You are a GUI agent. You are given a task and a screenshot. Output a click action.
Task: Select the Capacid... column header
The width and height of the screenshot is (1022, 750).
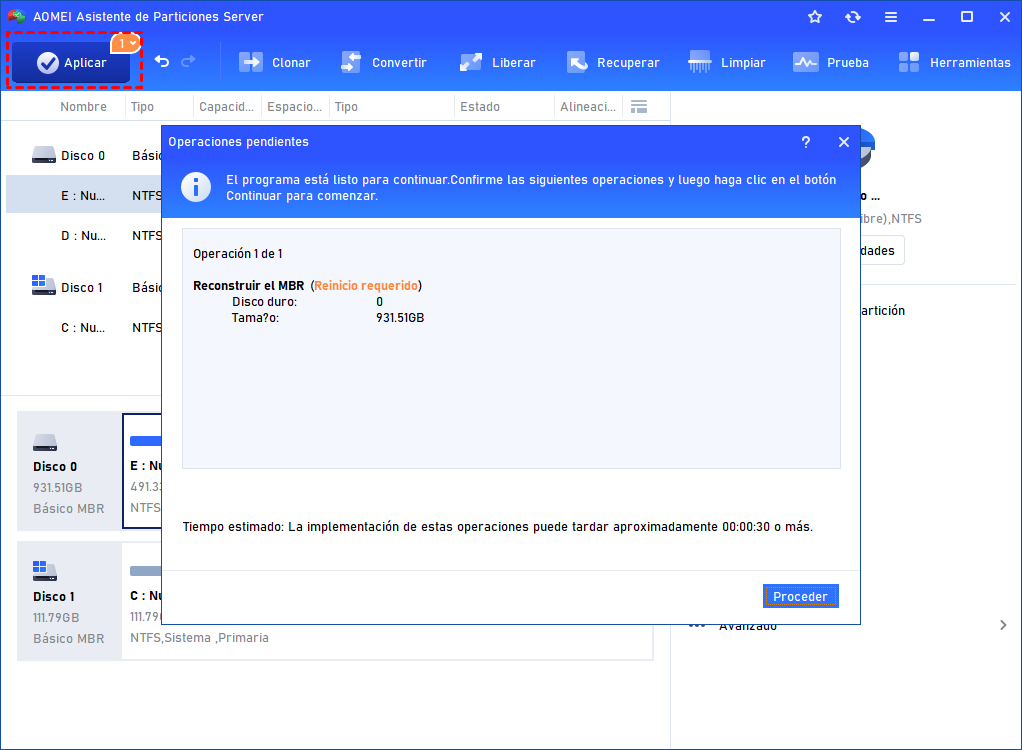[x=226, y=107]
